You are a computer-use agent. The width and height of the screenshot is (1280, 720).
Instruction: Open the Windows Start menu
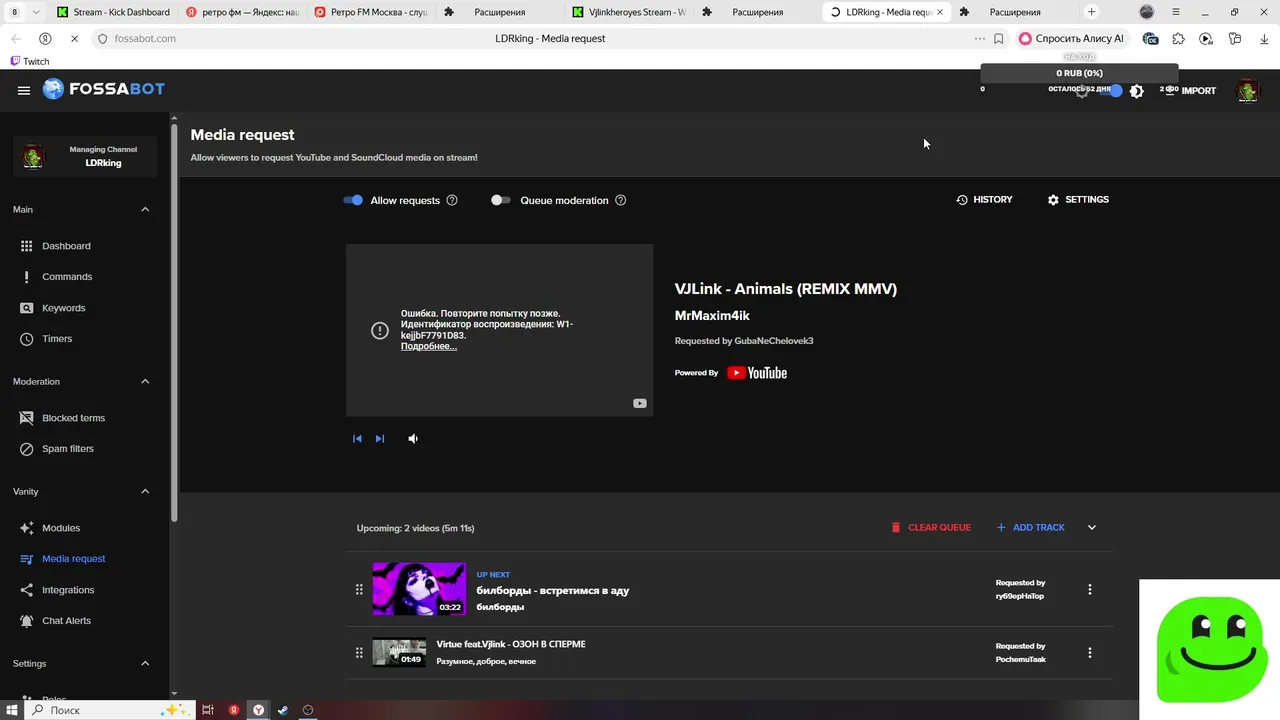[14, 710]
